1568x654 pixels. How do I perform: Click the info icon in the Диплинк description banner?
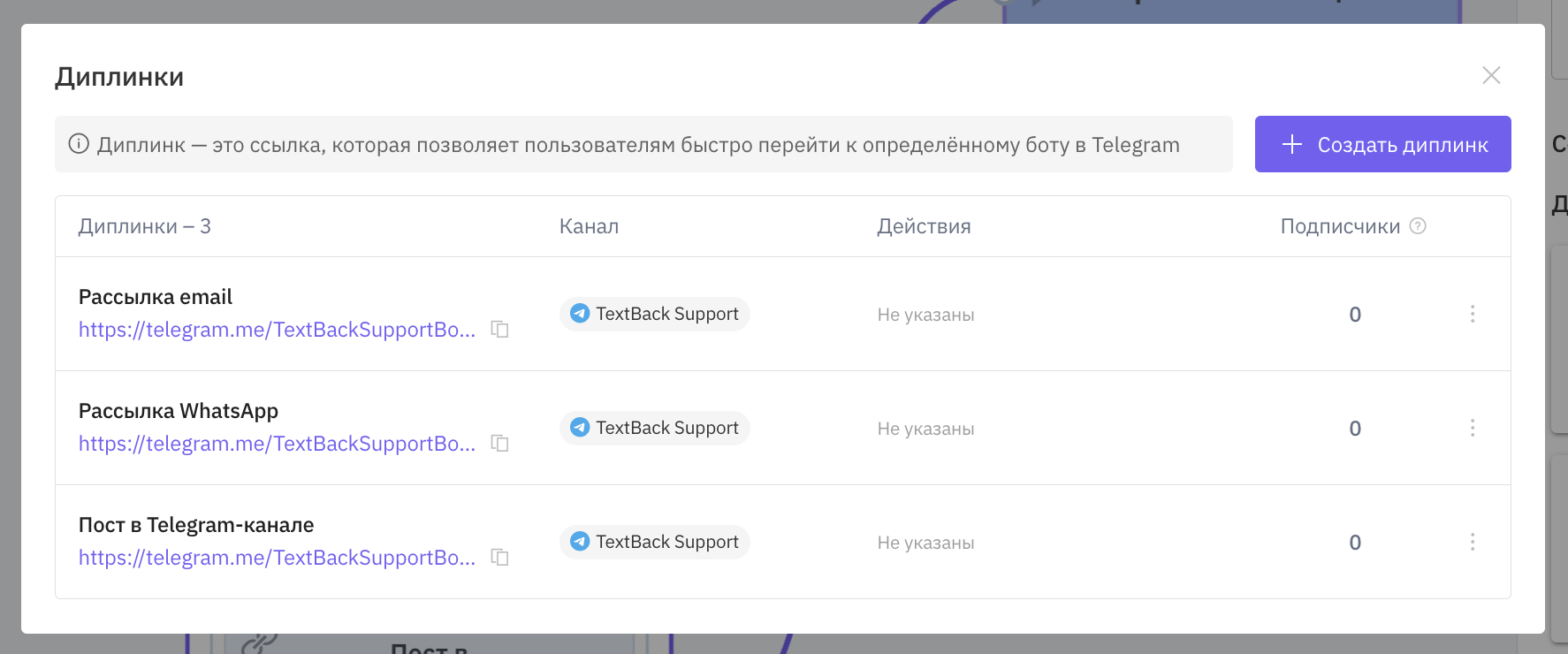[79, 144]
